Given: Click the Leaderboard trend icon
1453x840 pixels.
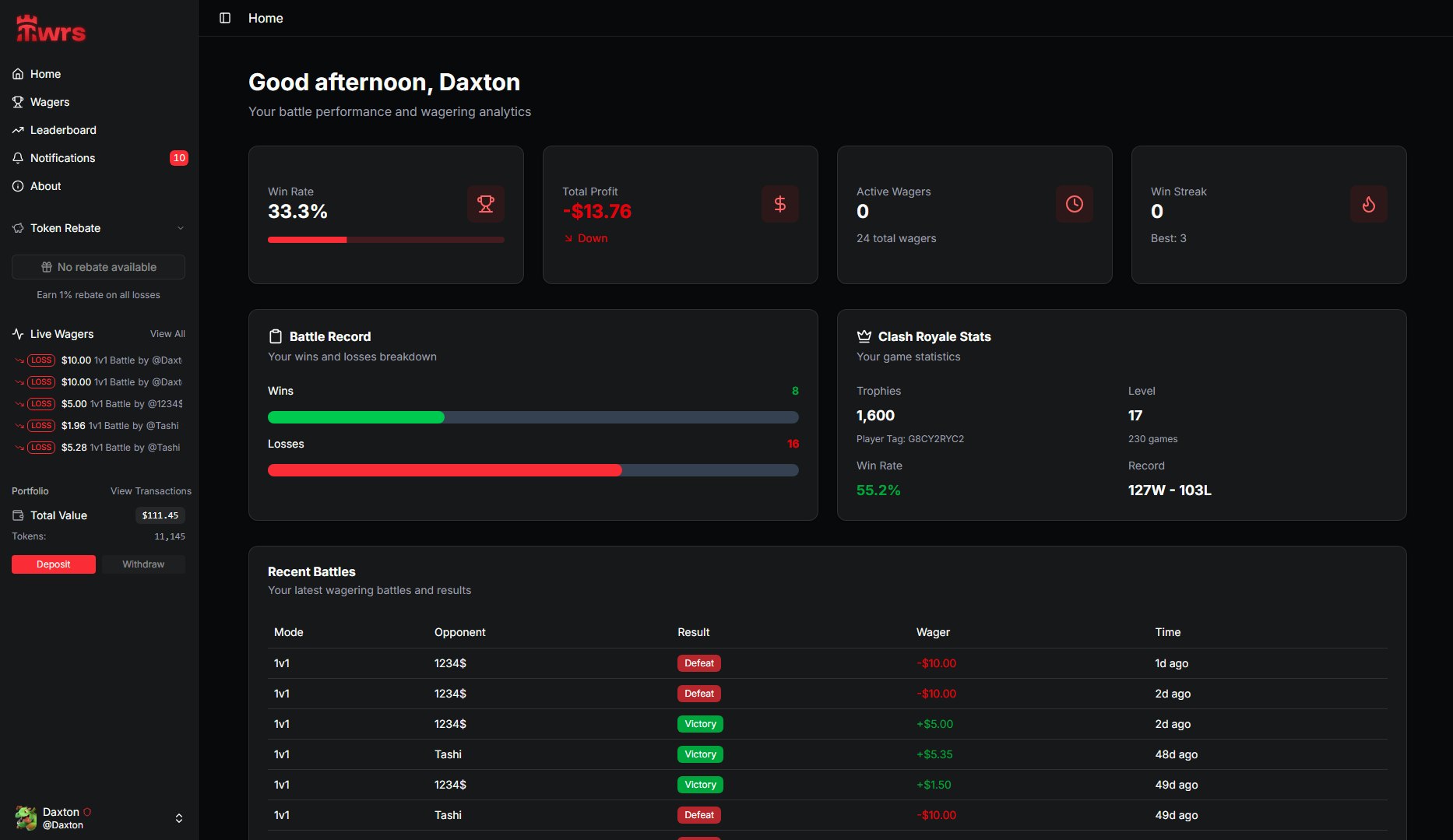Looking at the screenshot, I should coord(18,130).
